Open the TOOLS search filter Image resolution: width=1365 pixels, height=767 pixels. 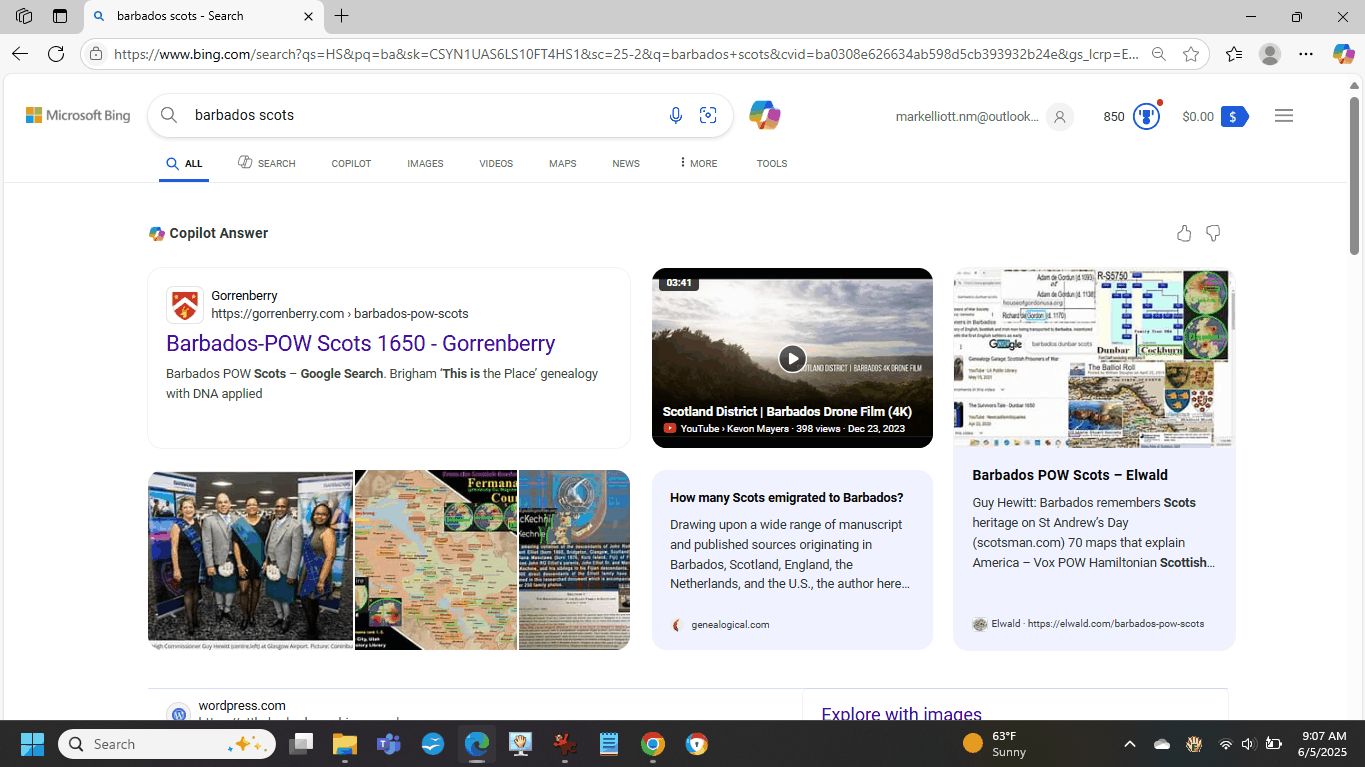[x=771, y=163]
